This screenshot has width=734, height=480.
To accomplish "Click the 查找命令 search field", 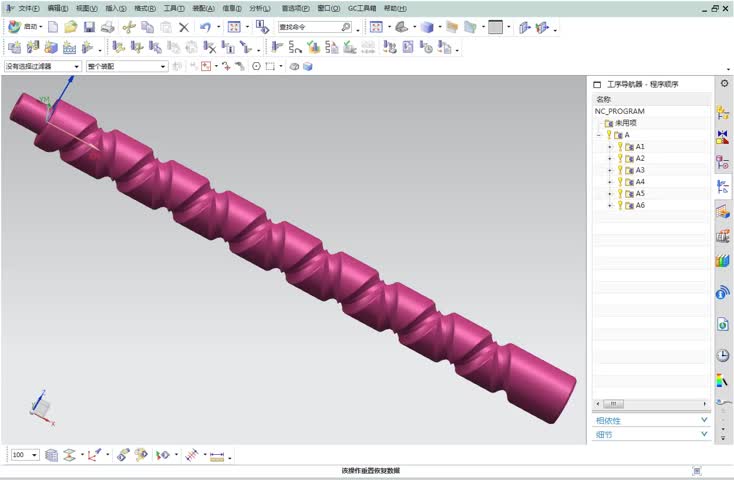I will [314, 27].
